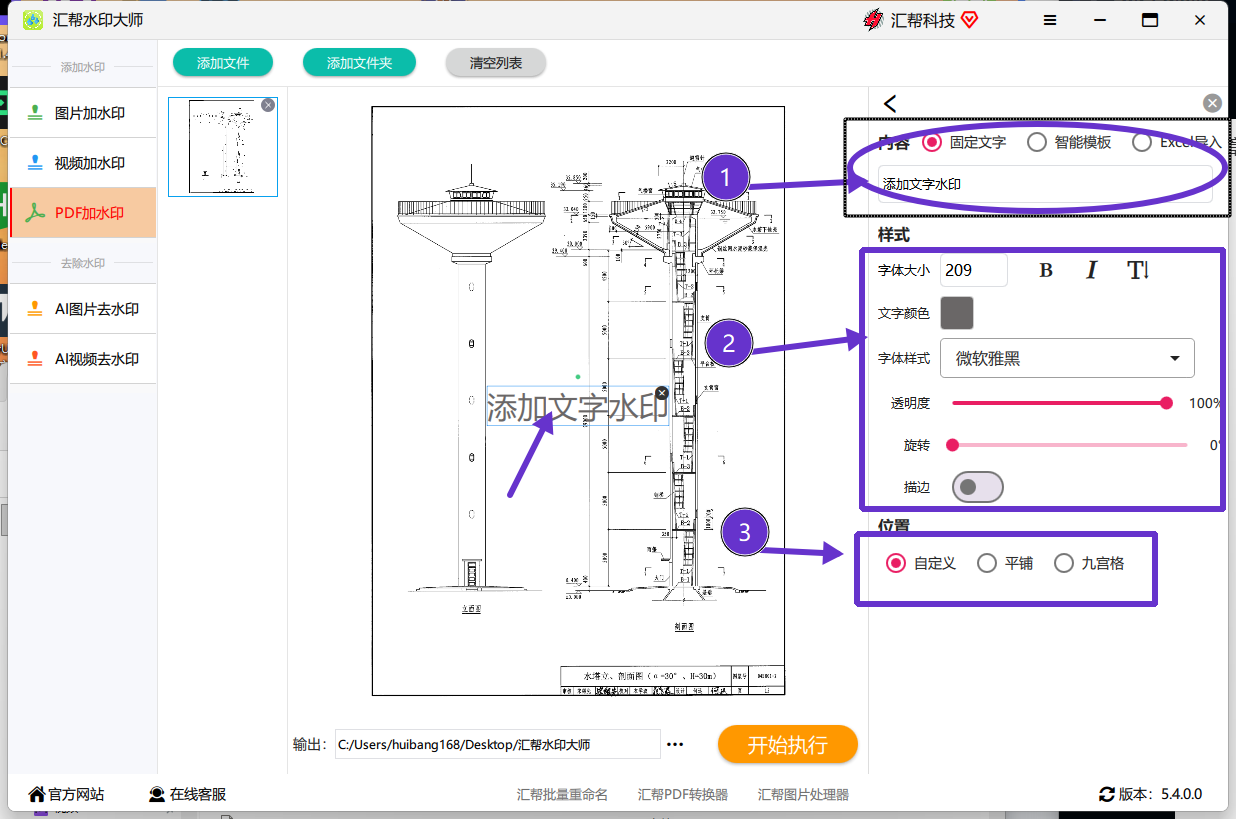Click the PDF加水印 sidebar icon
The width and height of the screenshot is (1236, 819).
[x=35, y=213]
